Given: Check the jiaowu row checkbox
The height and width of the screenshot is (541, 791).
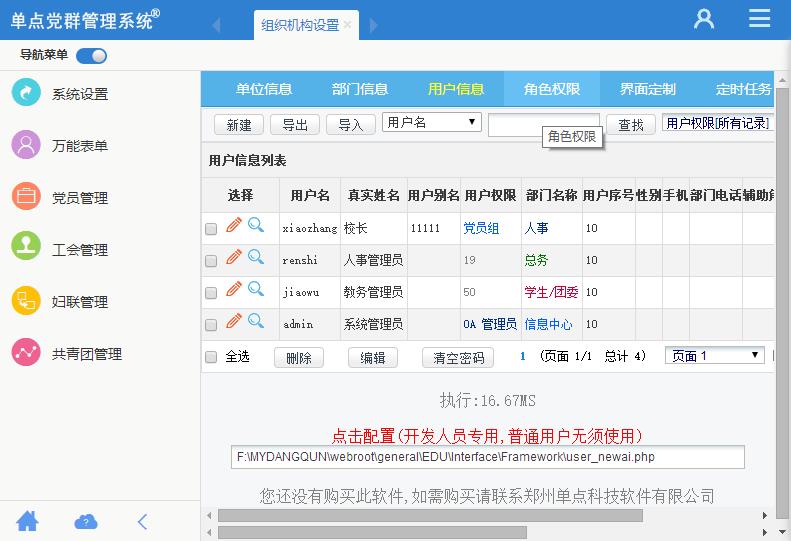Looking at the screenshot, I should click(211, 292).
